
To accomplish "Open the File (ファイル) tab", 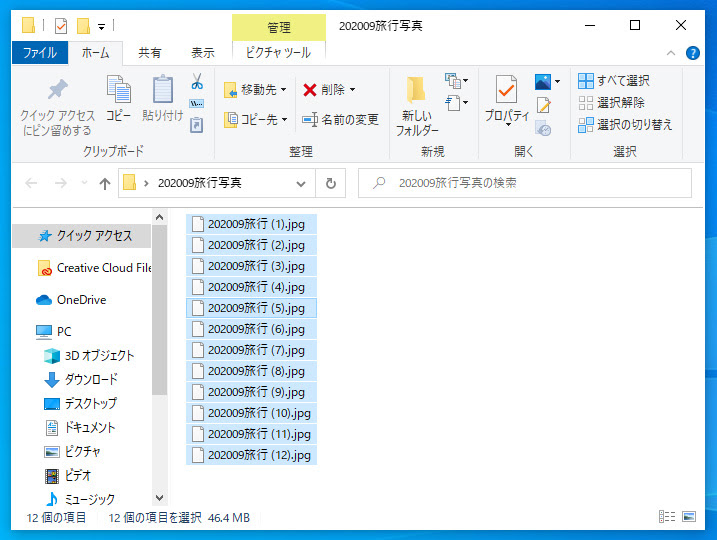I will pos(40,53).
